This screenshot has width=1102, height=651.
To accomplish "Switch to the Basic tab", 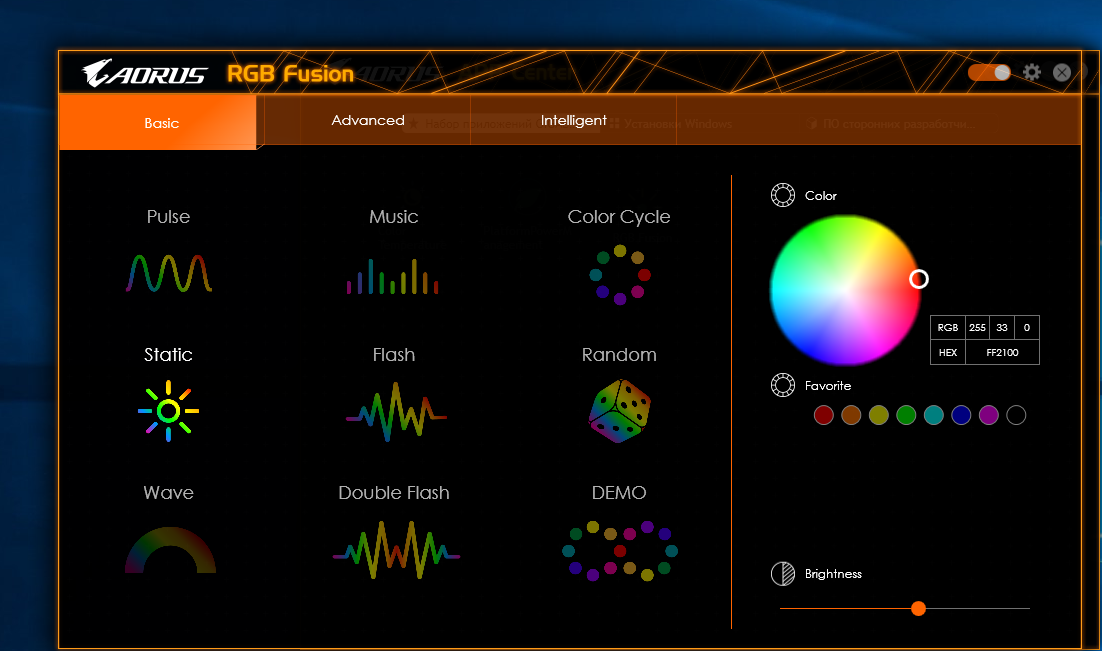I will click(x=158, y=122).
